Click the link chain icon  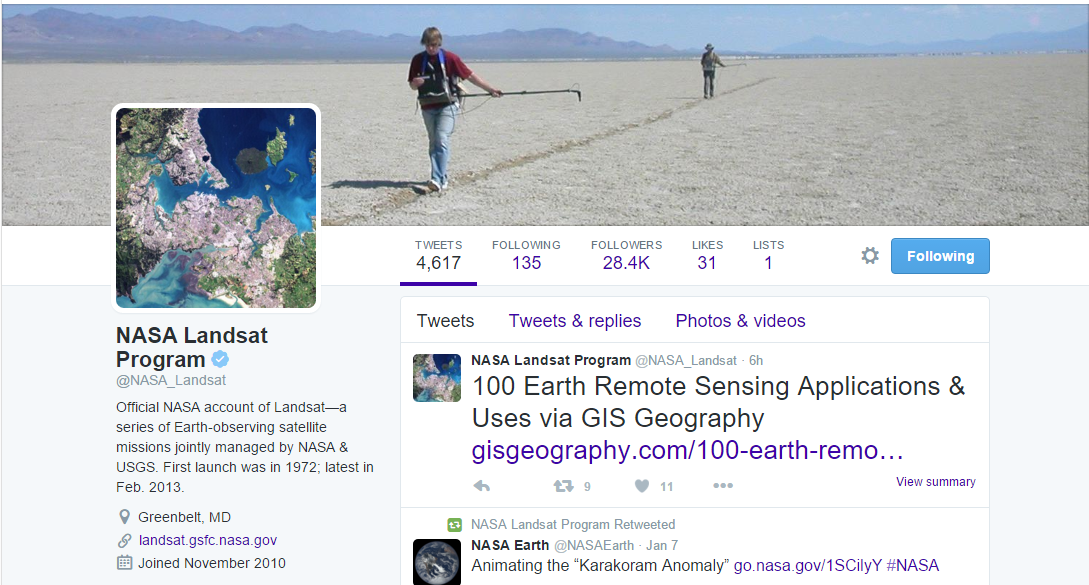[124, 541]
